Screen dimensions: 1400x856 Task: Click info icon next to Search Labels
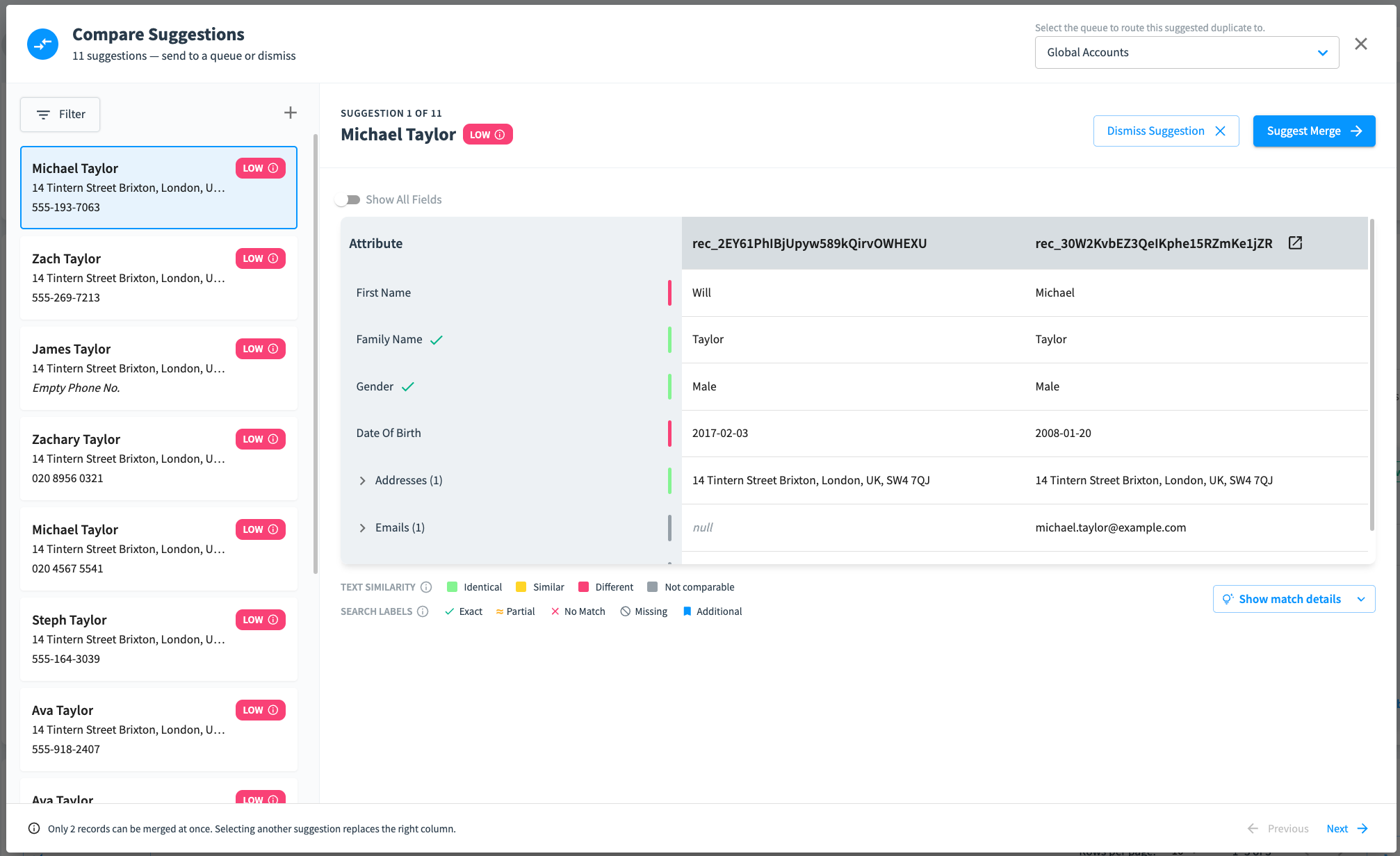tap(423, 611)
